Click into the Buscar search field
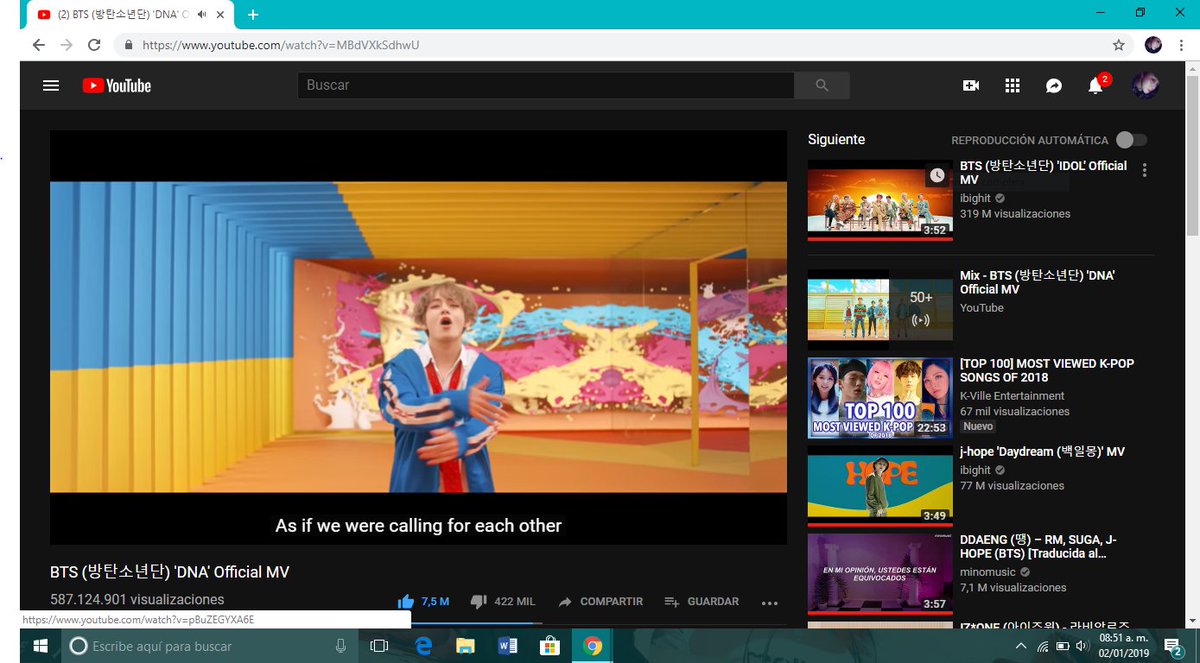The height and width of the screenshot is (663, 1200). tap(546, 86)
